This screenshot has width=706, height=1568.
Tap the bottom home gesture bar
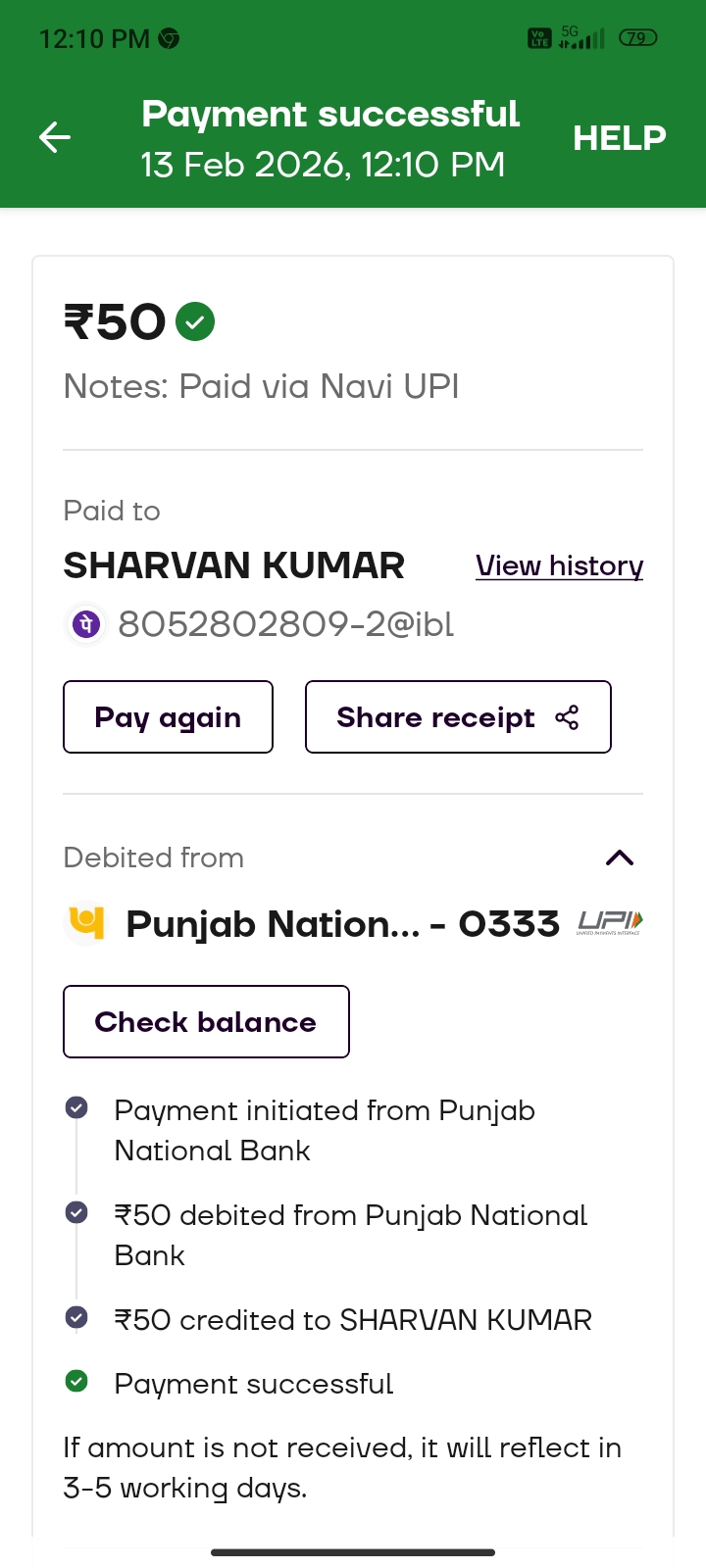click(353, 1552)
